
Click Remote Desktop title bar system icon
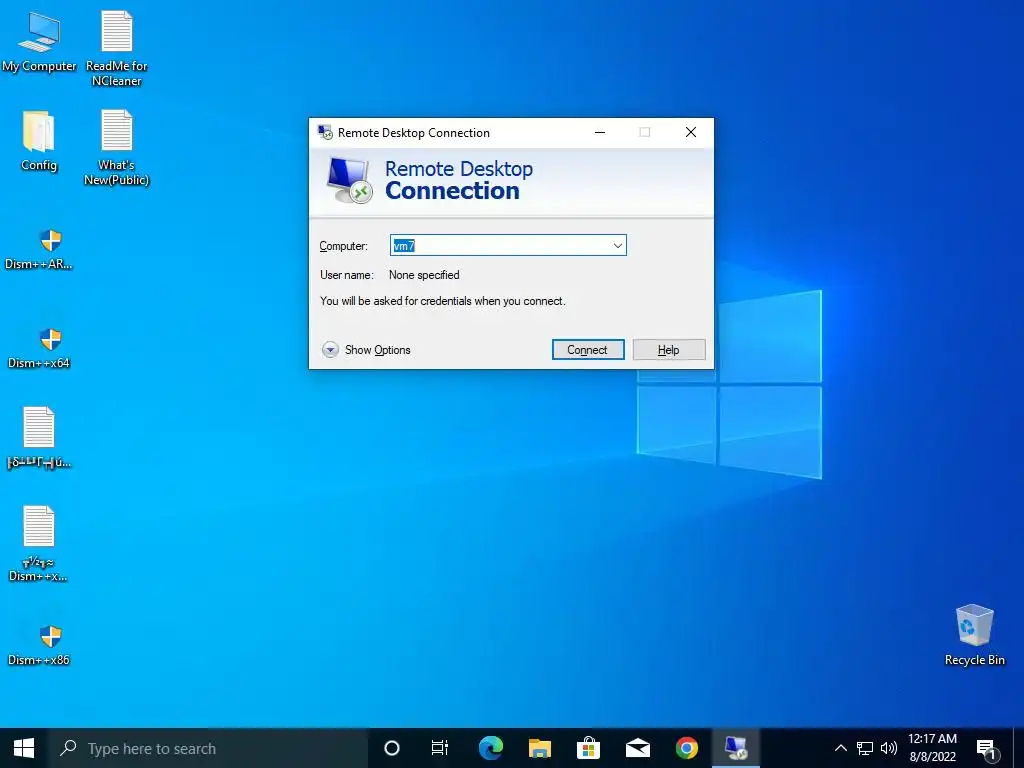325,132
